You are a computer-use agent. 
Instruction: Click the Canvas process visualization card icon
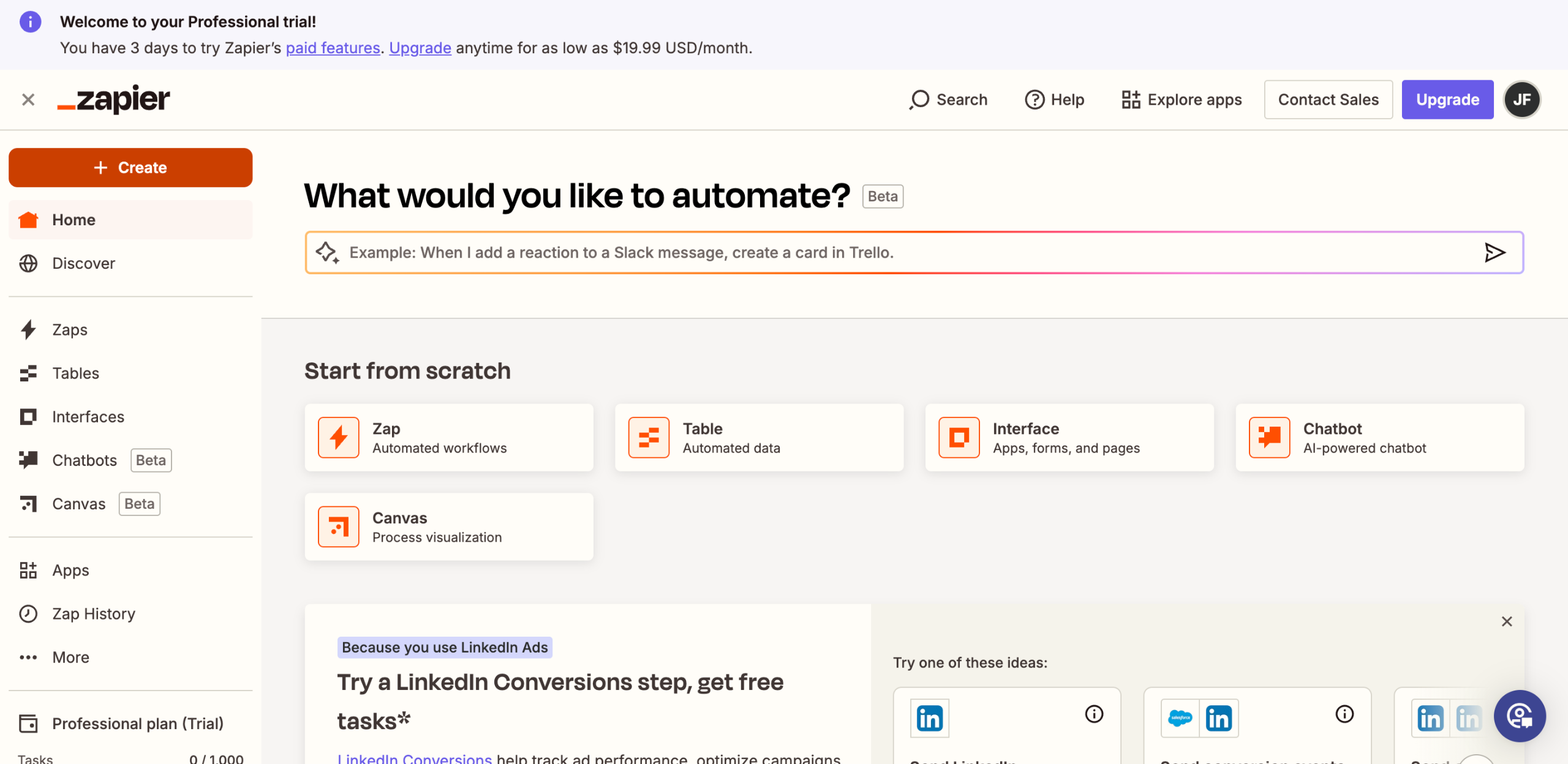pos(338,526)
